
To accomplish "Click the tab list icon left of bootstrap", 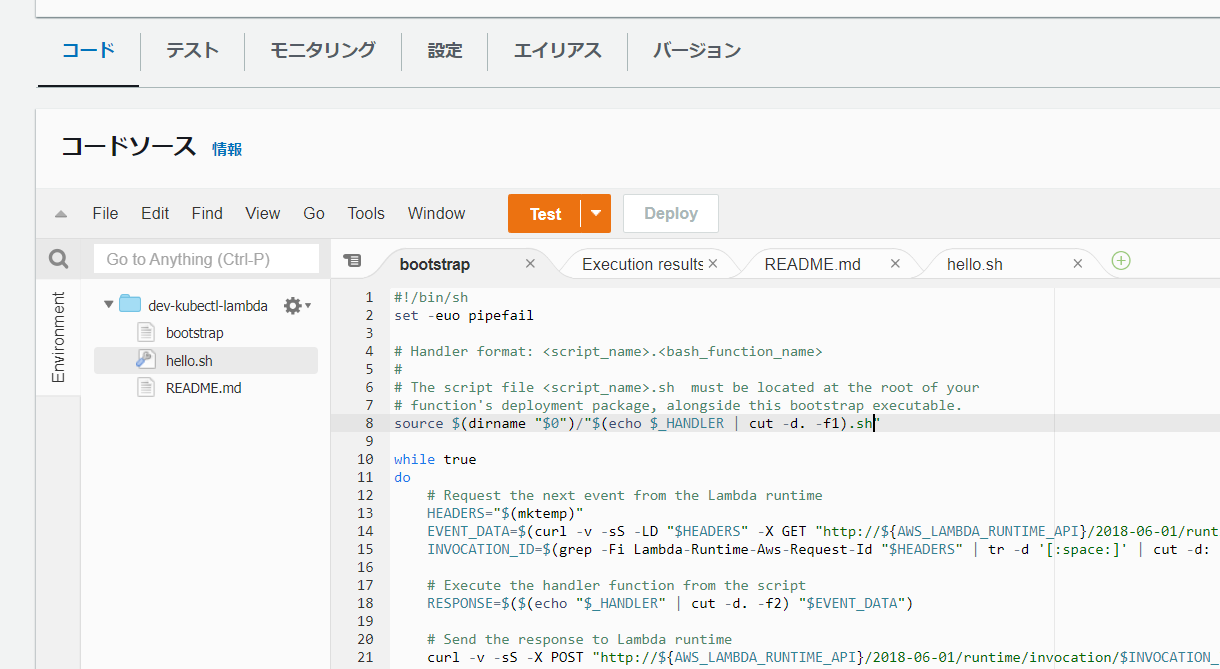I will pos(352,261).
